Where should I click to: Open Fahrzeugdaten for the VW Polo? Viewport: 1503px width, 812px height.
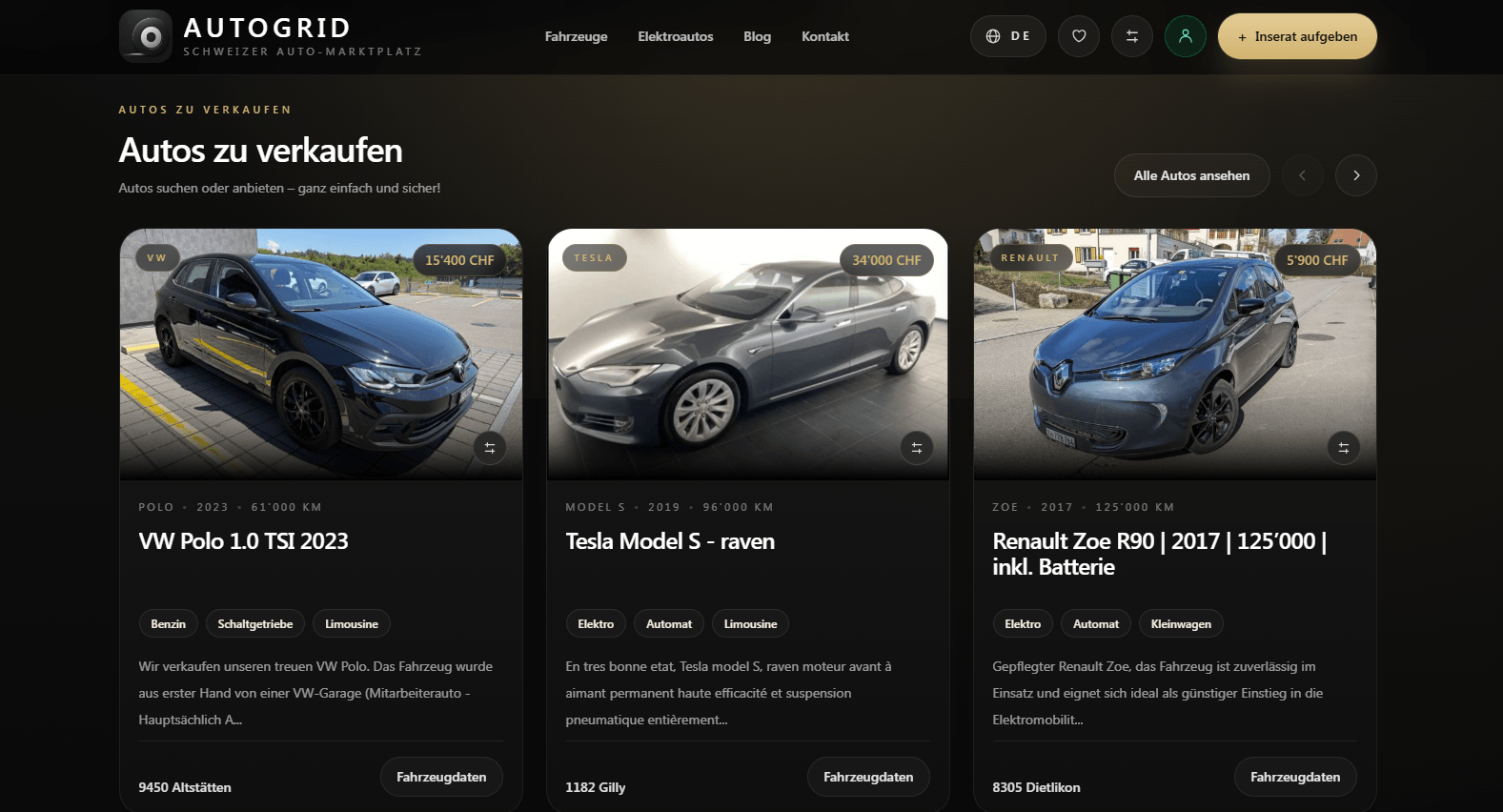click(441, 778)
